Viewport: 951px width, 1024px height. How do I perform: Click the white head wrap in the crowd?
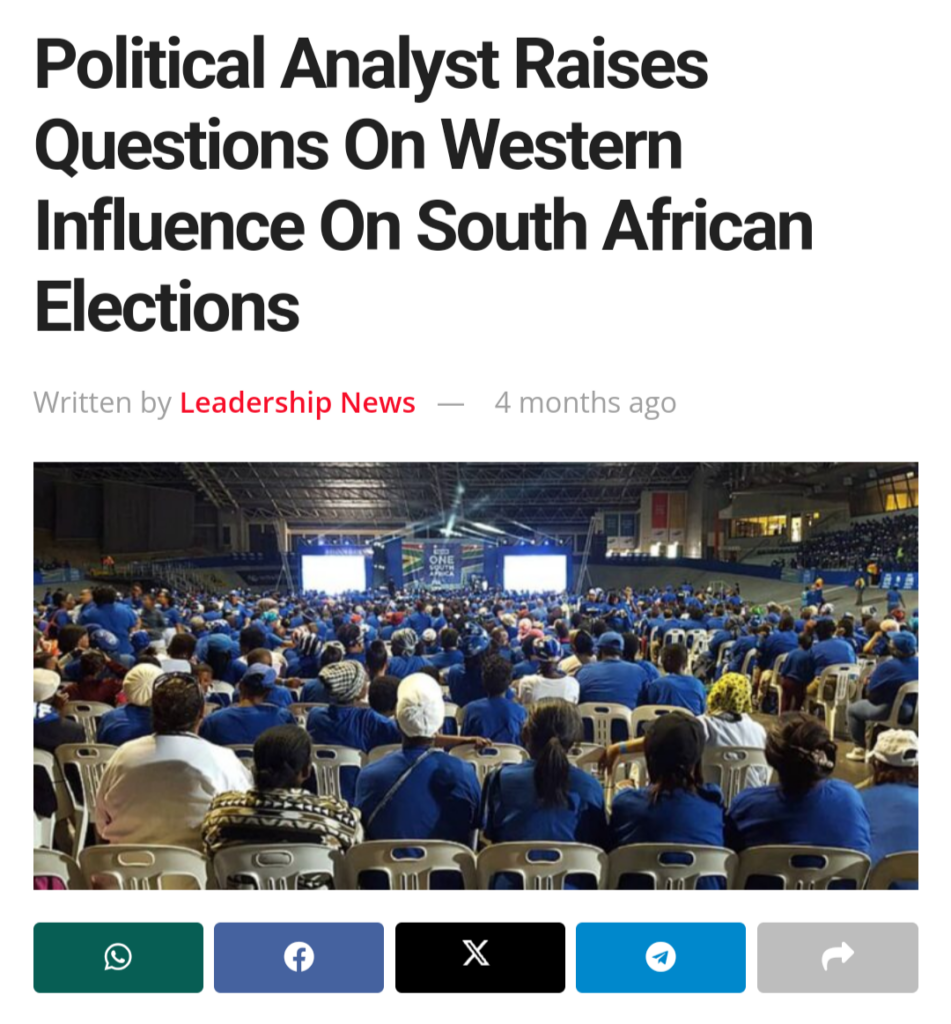pos(420,705)
